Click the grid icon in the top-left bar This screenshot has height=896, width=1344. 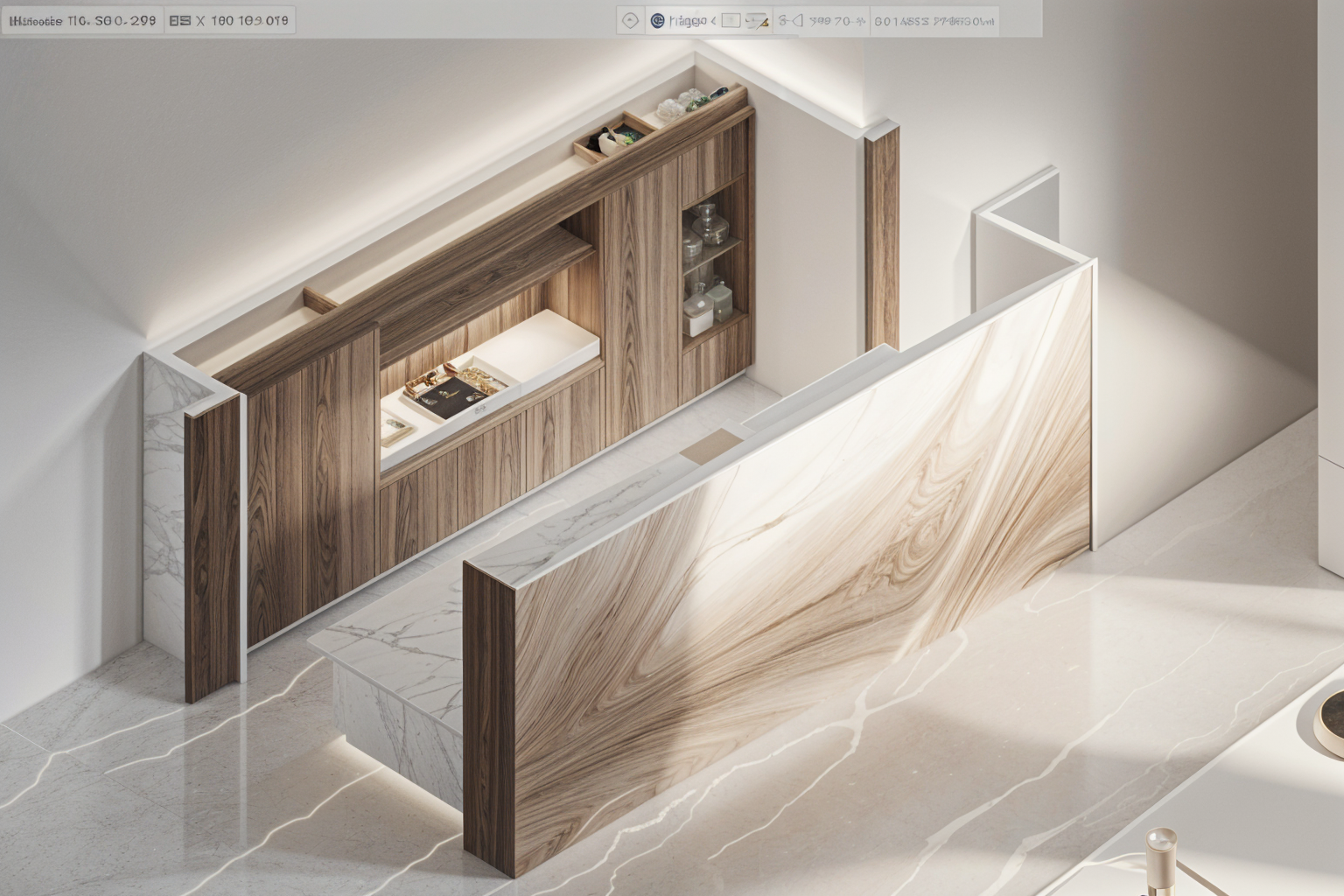180,20
